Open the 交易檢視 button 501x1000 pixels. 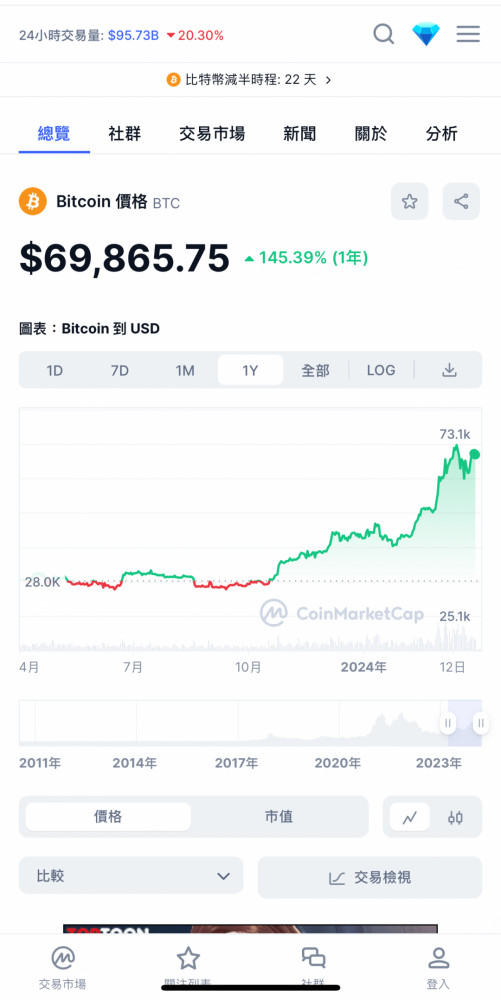[370, 878]
